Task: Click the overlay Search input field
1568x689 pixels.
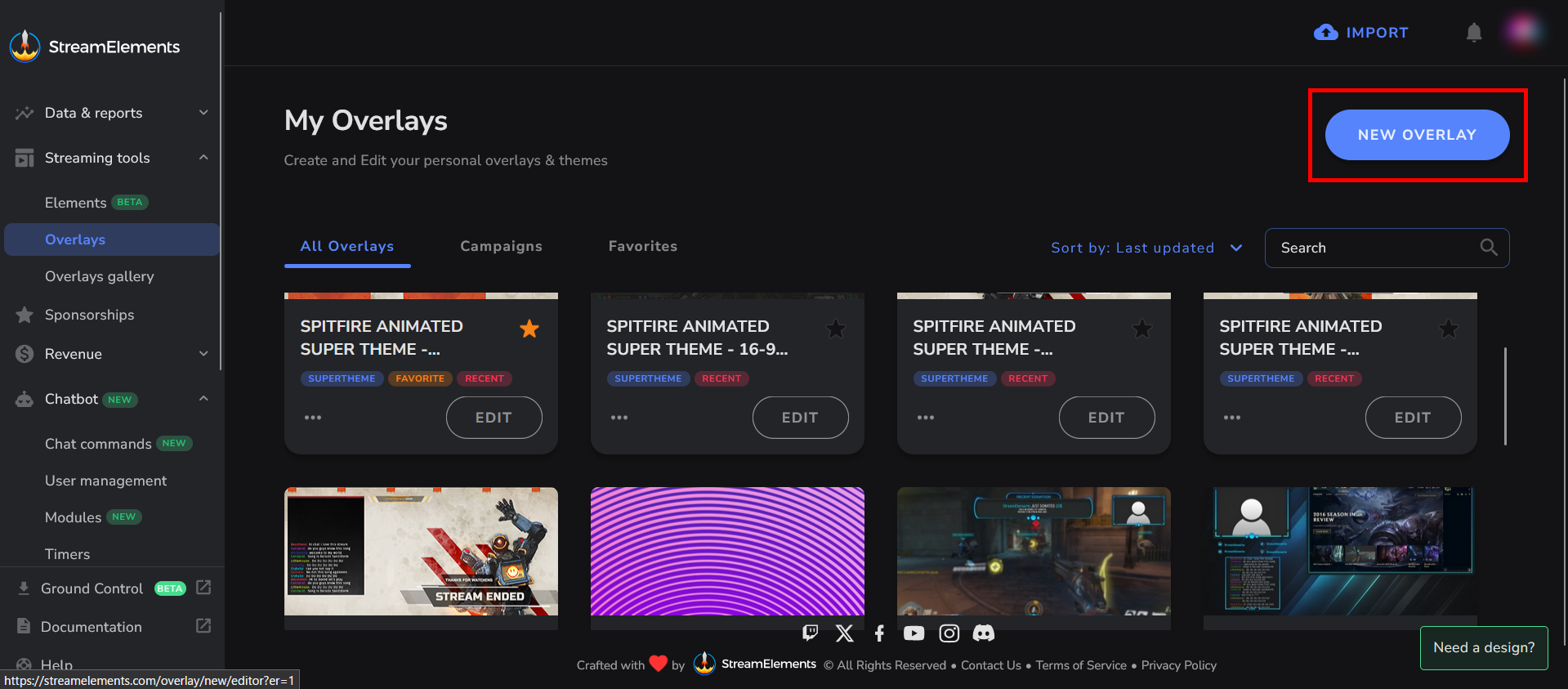Action: coord(1387,248)
